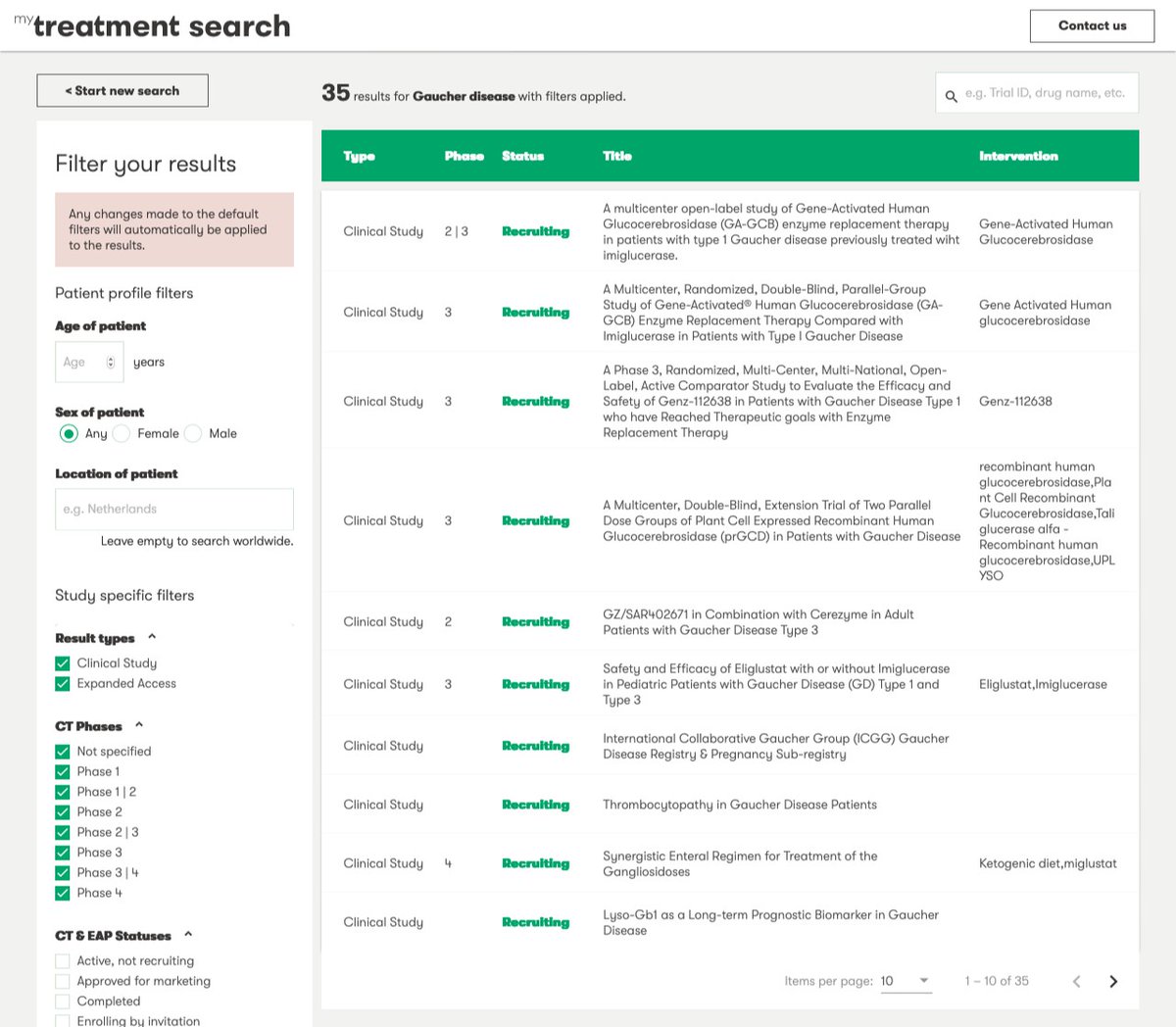Toggle the Phase 4 checkbox
The image size is (1176, 1027).
(63, 893)
